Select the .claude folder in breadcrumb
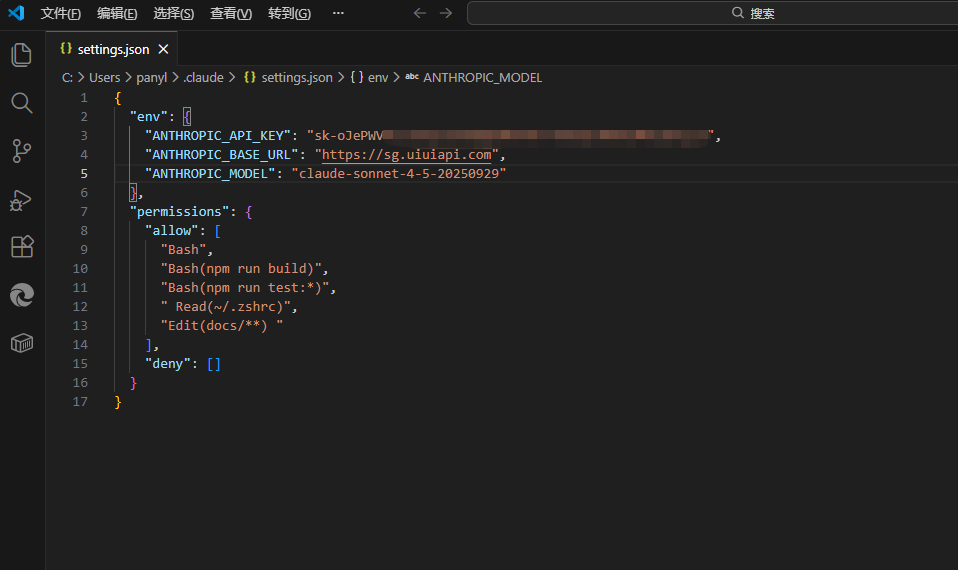The width and height of the screenshot is (958, 570). 203,77
